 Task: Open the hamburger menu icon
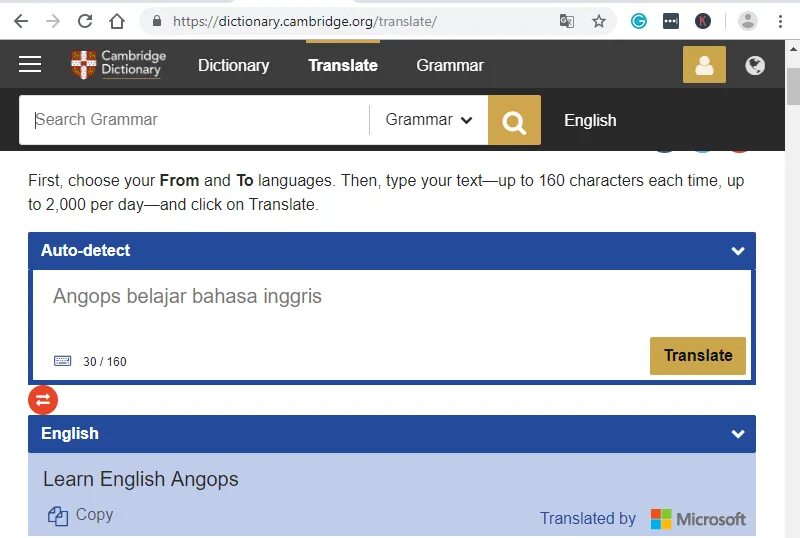click(30, 64)
